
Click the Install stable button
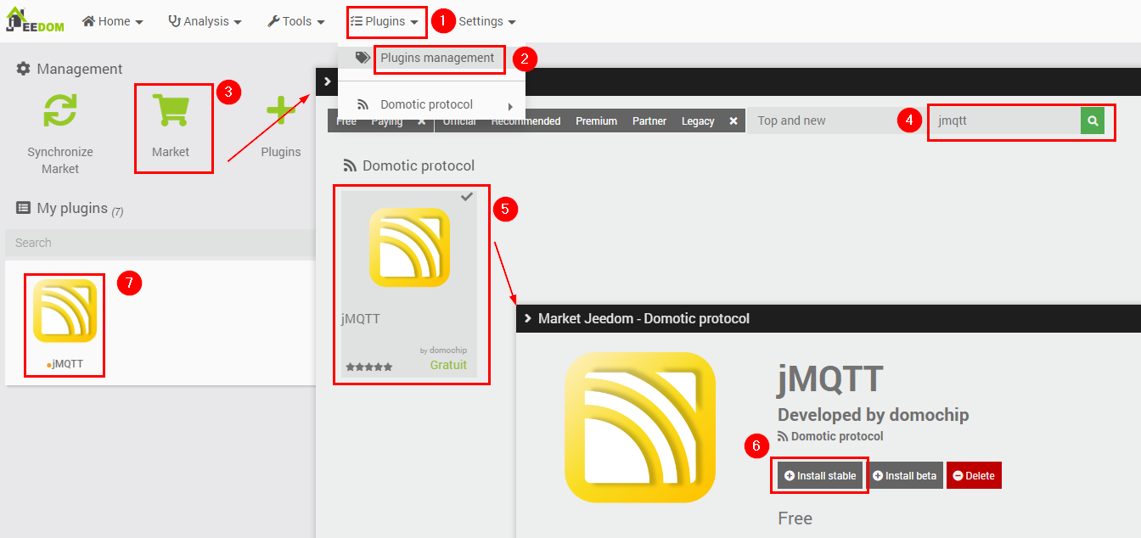821,475
